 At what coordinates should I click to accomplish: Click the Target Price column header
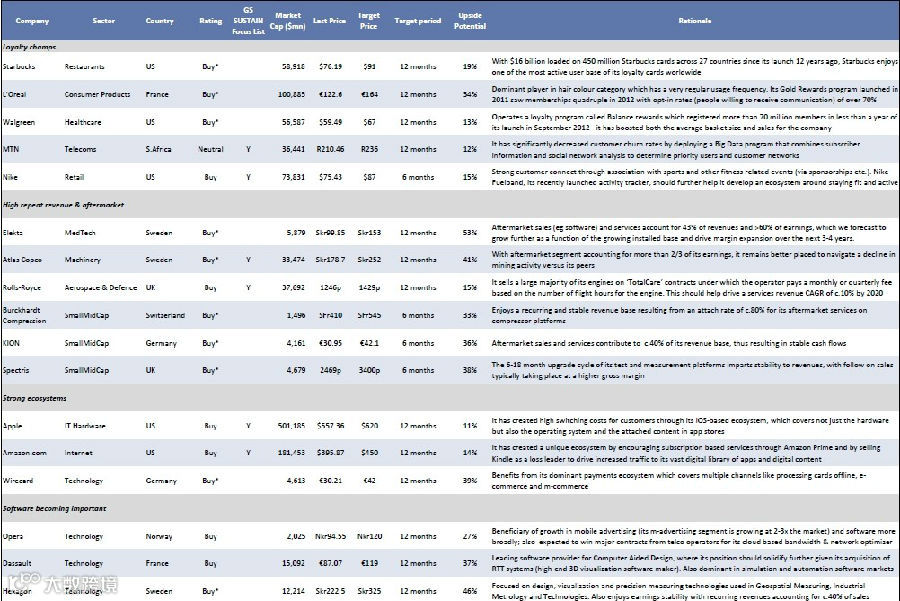click(368, 21)
